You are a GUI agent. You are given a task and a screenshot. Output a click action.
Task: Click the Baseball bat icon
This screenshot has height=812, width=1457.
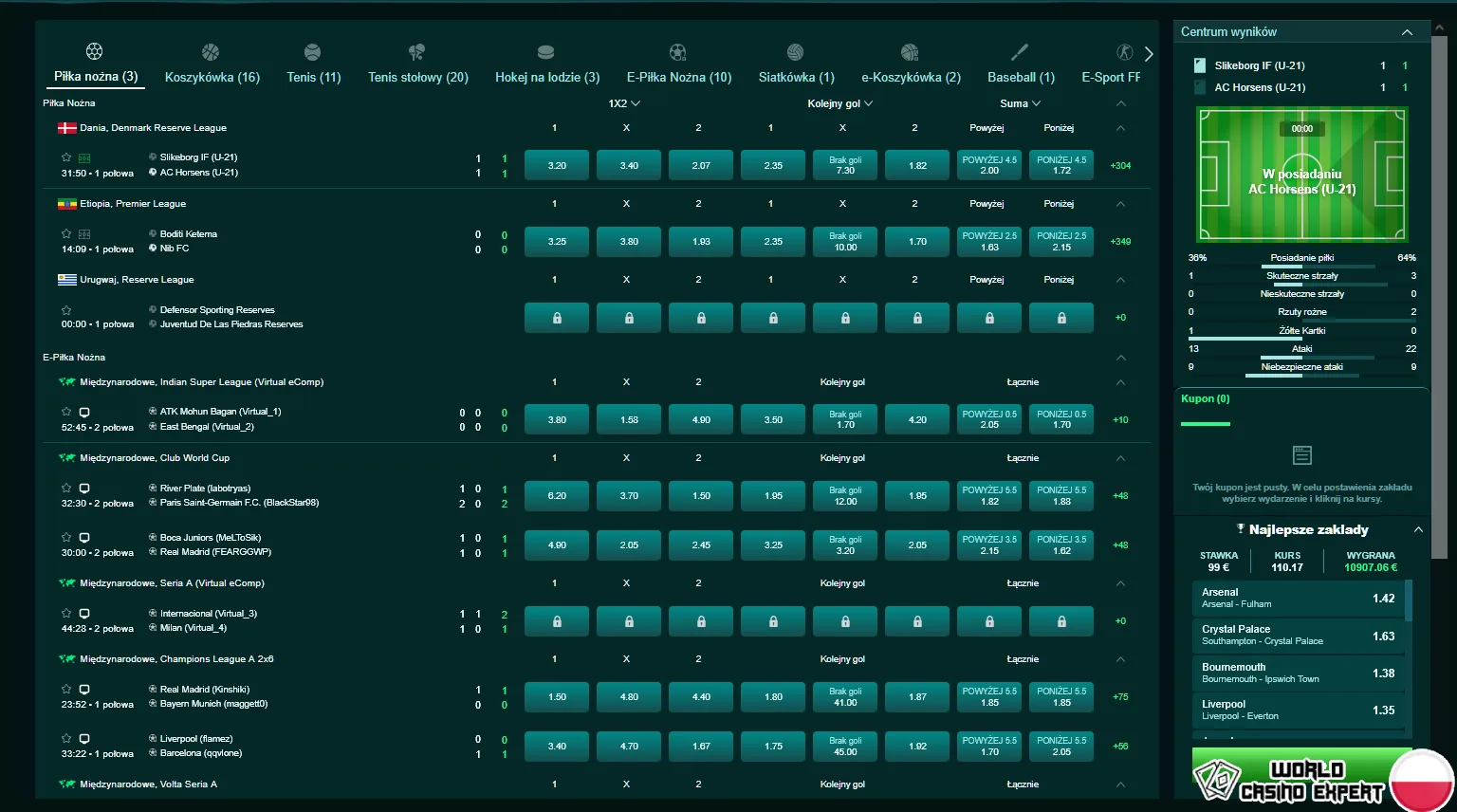(1020, 51)
